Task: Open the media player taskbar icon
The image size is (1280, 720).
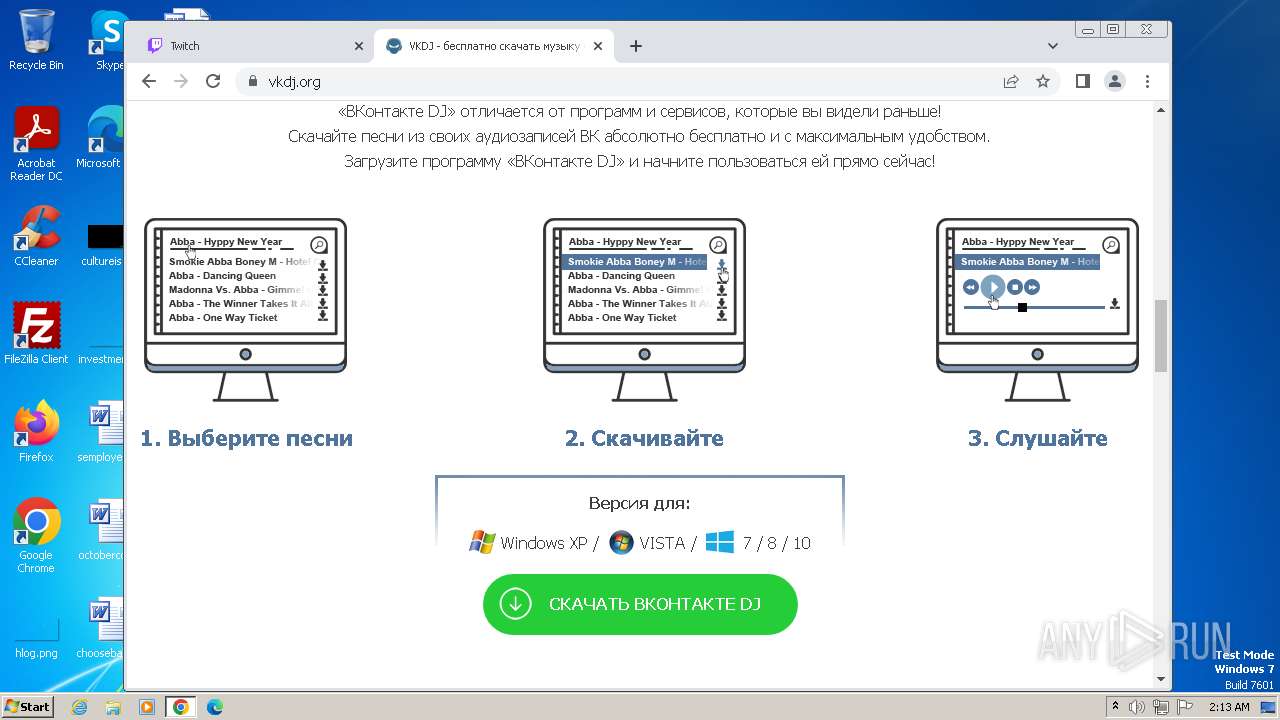Action: click(x=147, y=707)
